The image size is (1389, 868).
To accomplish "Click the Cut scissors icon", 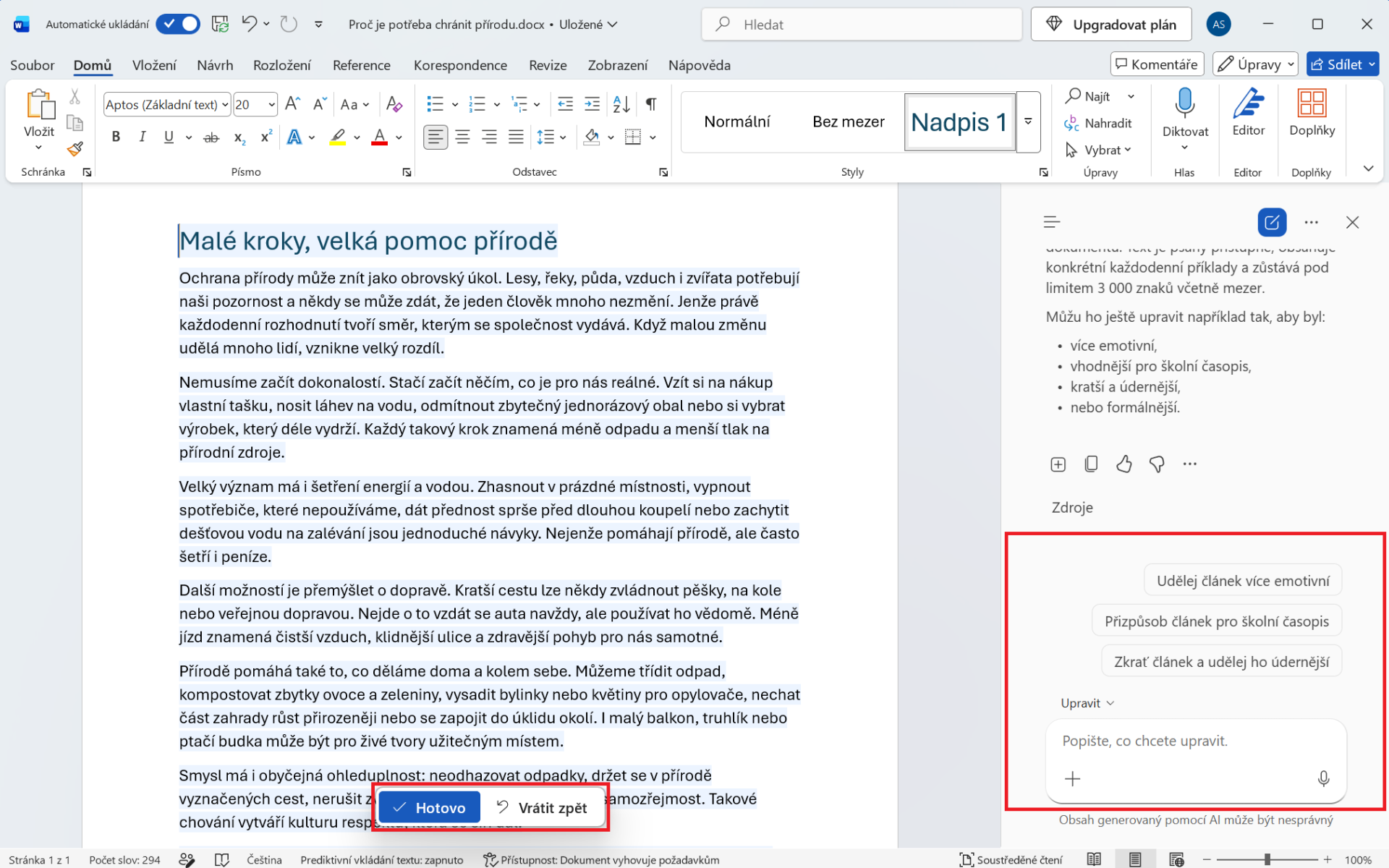I will click(75, 96).
